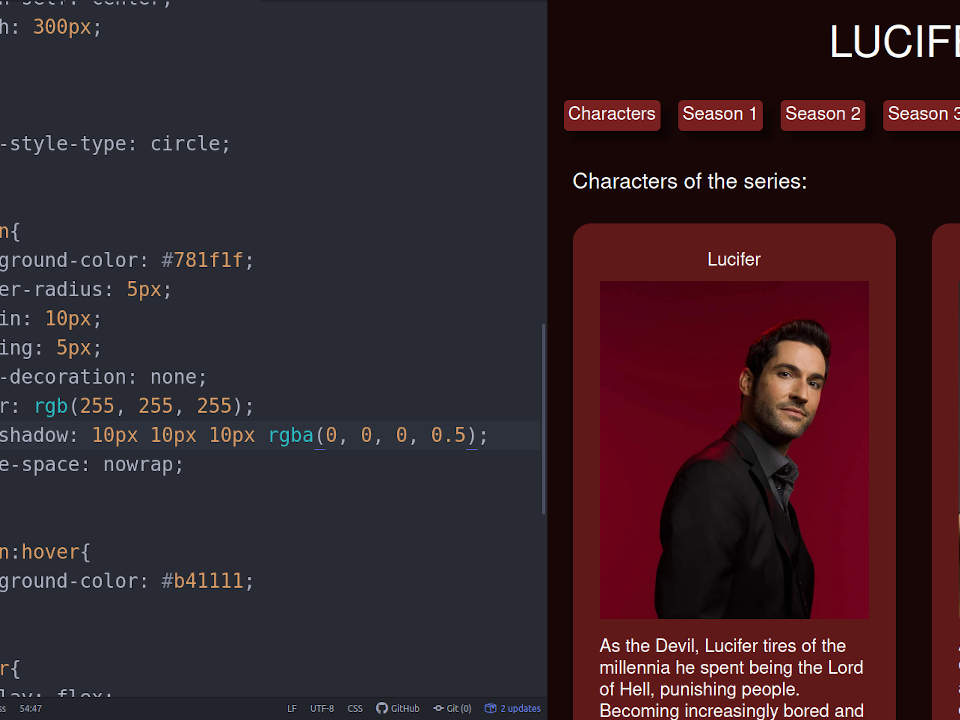Click the Lucifer character description paragraph
The image size is (960, 720).
tap(732, 678)
